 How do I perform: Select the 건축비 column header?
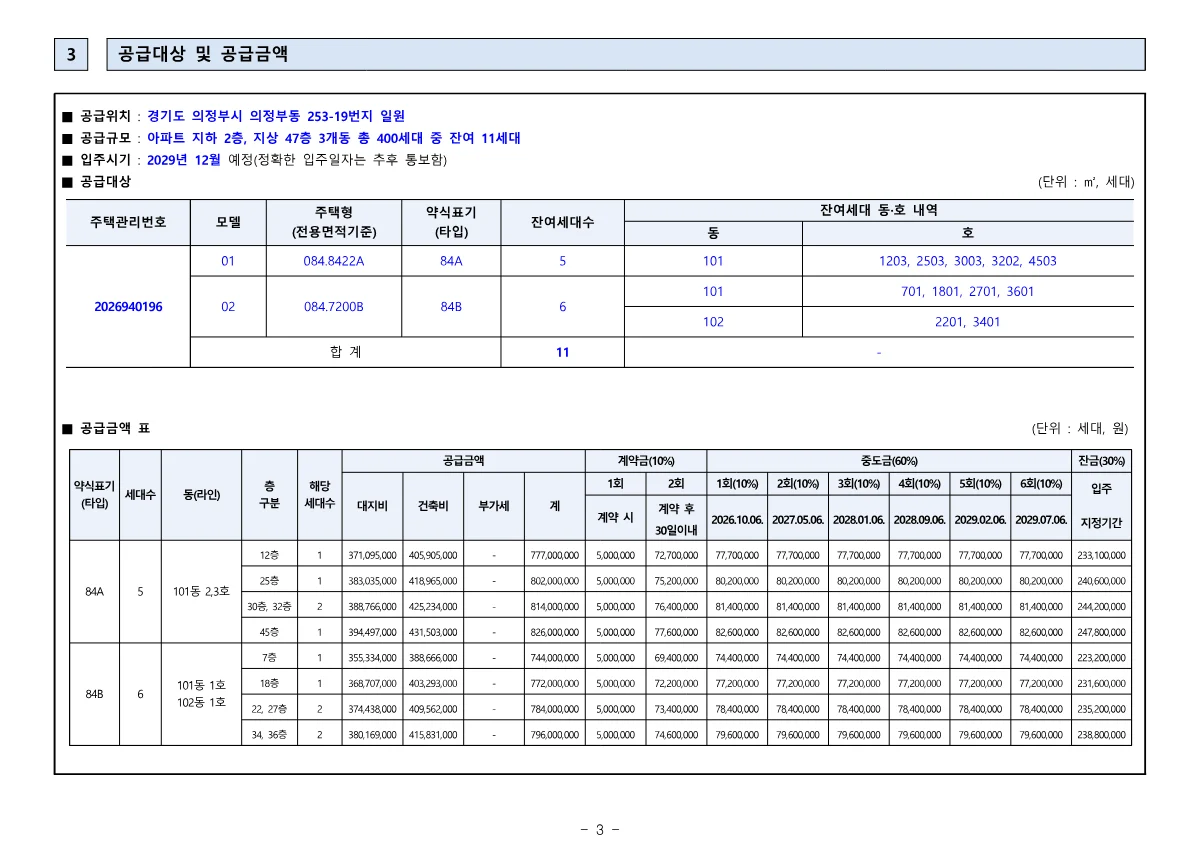tap(433, 506)
